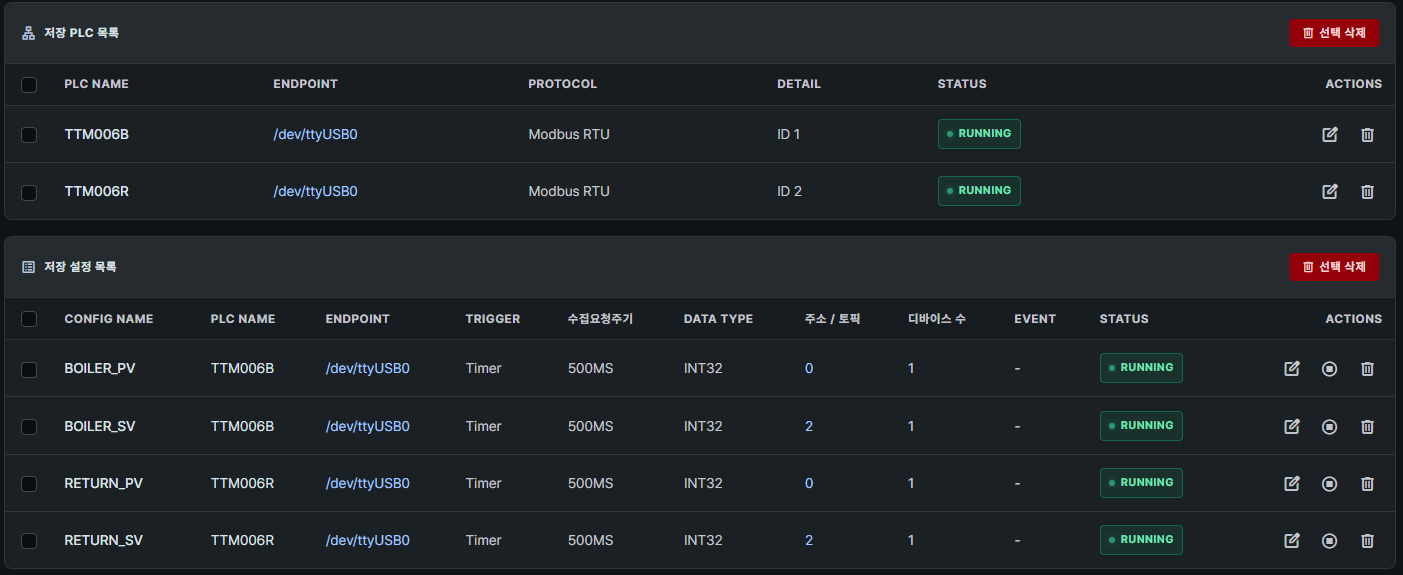Select all configs via header checkbox
The image size is (1403, 575).
click(x=29, y=319)
